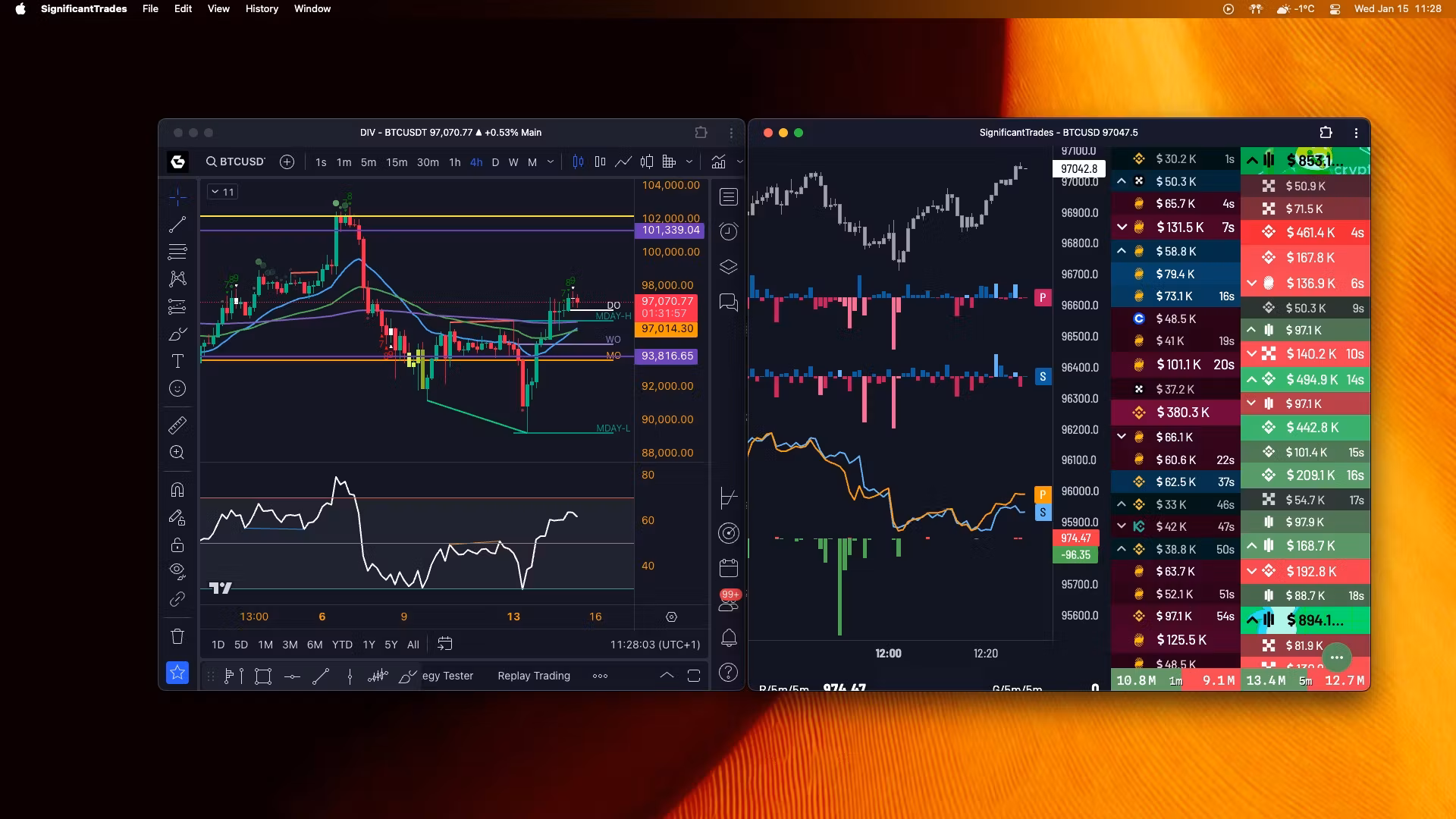Select the trend line drawing tool

tap(177, 224)
